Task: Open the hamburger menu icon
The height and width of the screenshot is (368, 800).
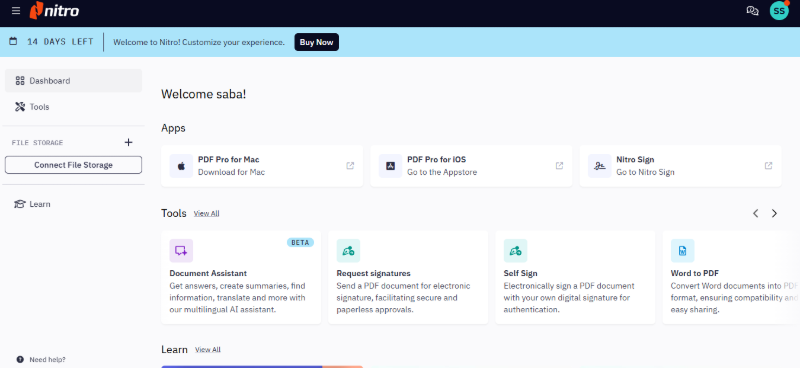Action: 16,10
